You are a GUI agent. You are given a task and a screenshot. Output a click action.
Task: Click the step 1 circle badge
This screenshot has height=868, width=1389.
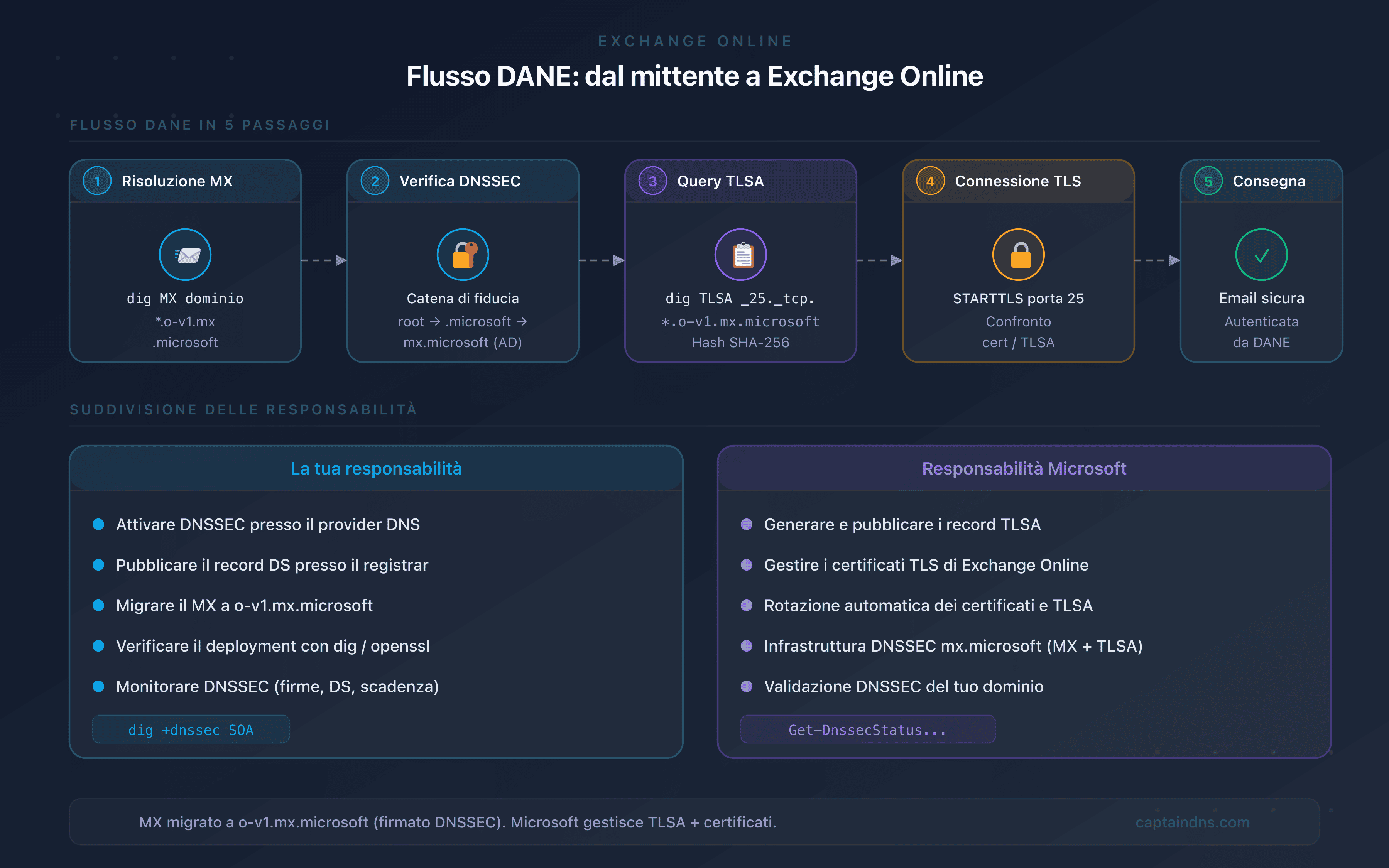(98, 181)
